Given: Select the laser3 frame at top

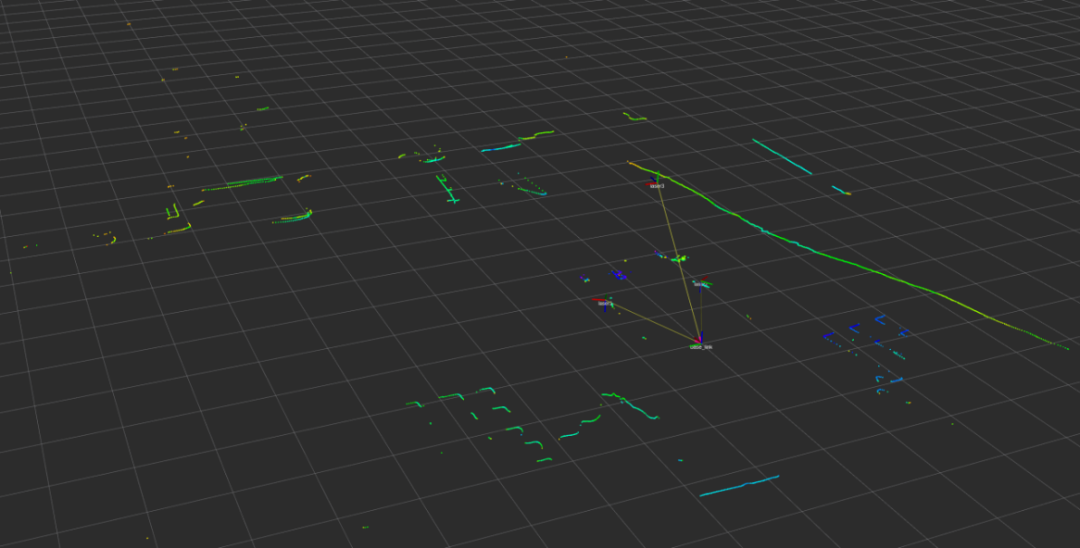Looking at the screenshot, I should tap(656, 185).
